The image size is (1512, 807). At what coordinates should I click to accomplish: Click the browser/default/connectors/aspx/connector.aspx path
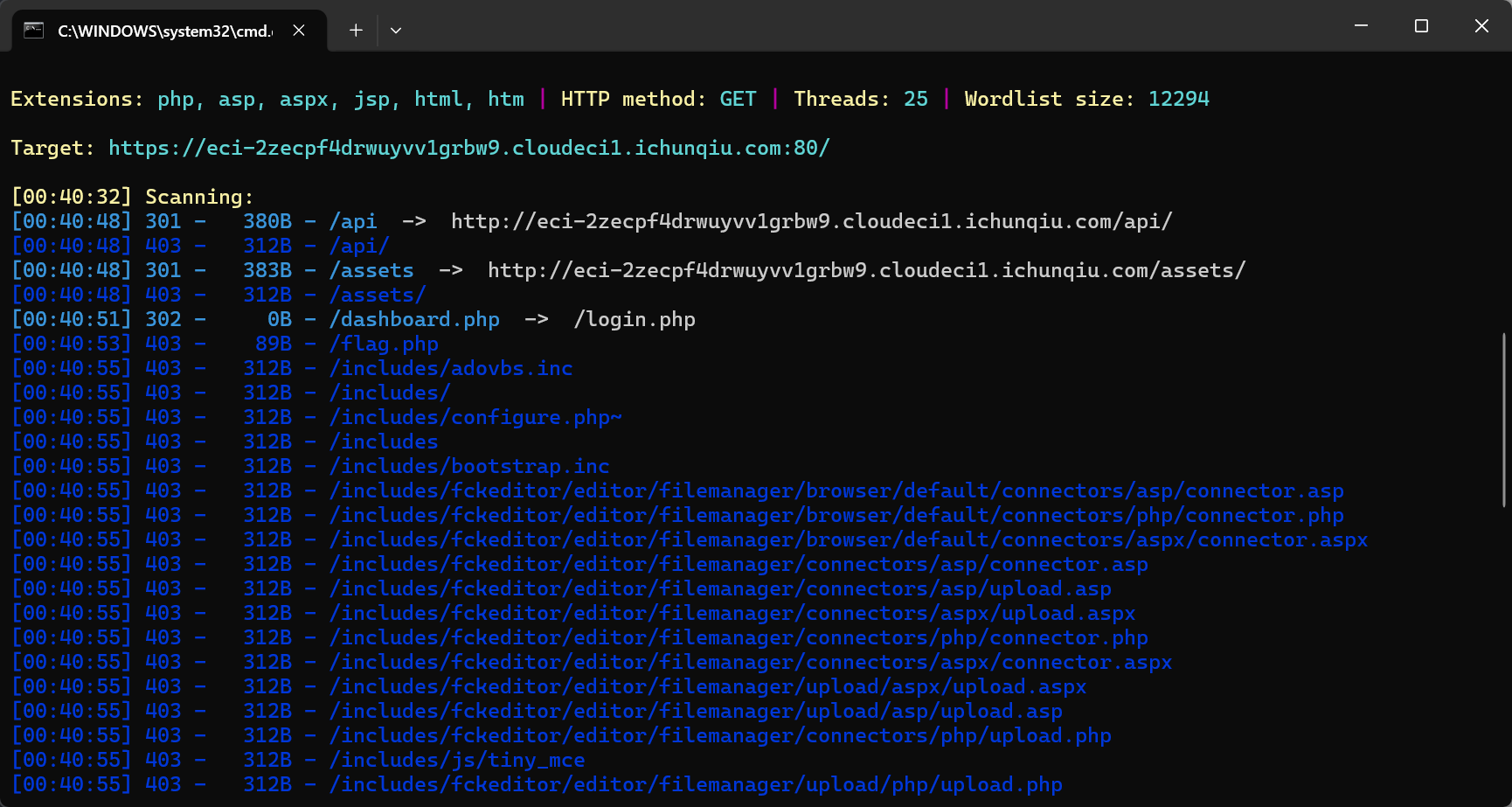pos(849,539)
